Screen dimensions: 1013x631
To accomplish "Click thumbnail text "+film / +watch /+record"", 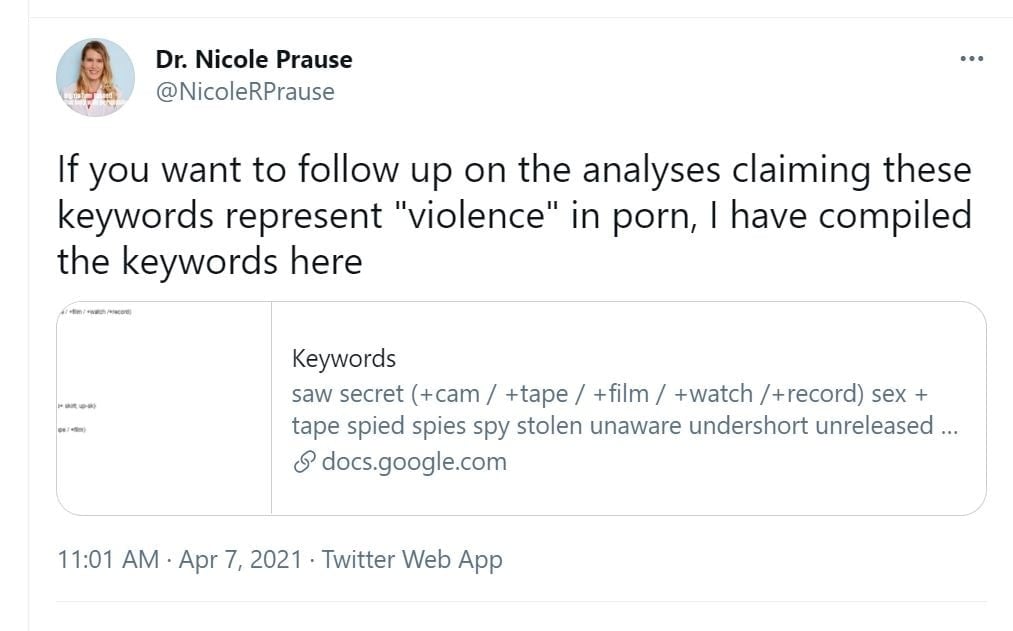I will 97,312.
